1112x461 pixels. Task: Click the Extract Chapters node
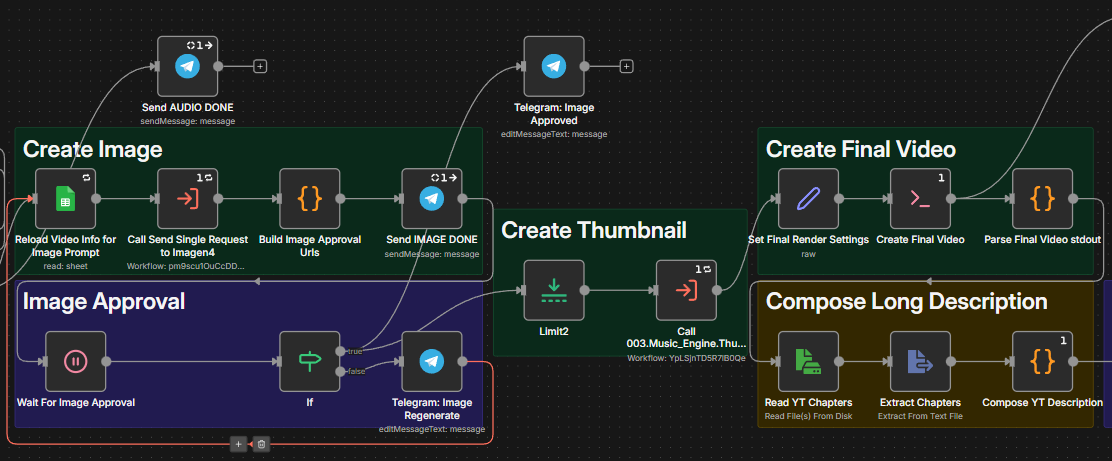(x=920, y=361)
